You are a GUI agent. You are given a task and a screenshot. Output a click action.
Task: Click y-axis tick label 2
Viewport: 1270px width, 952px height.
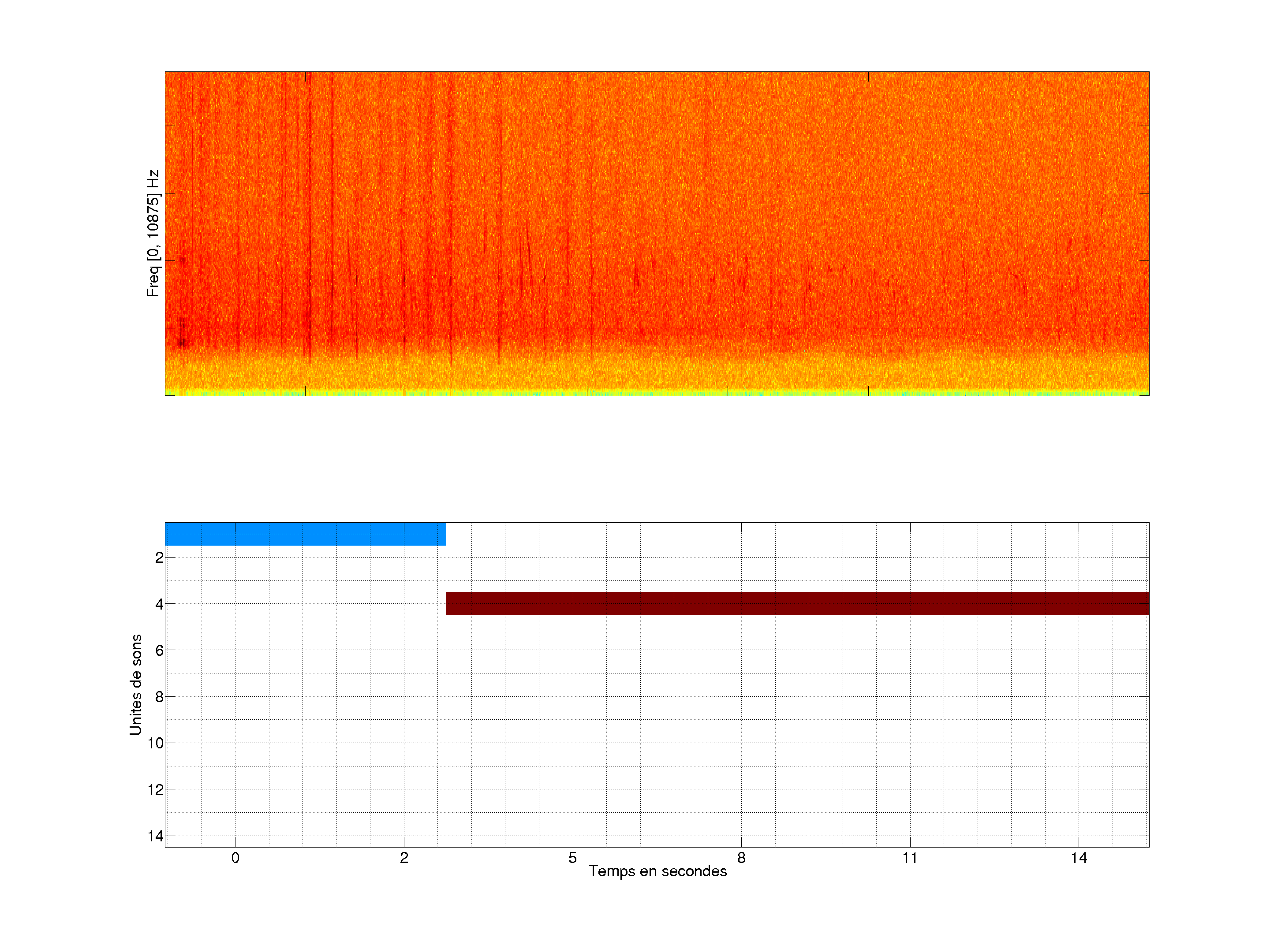(159, 558)
